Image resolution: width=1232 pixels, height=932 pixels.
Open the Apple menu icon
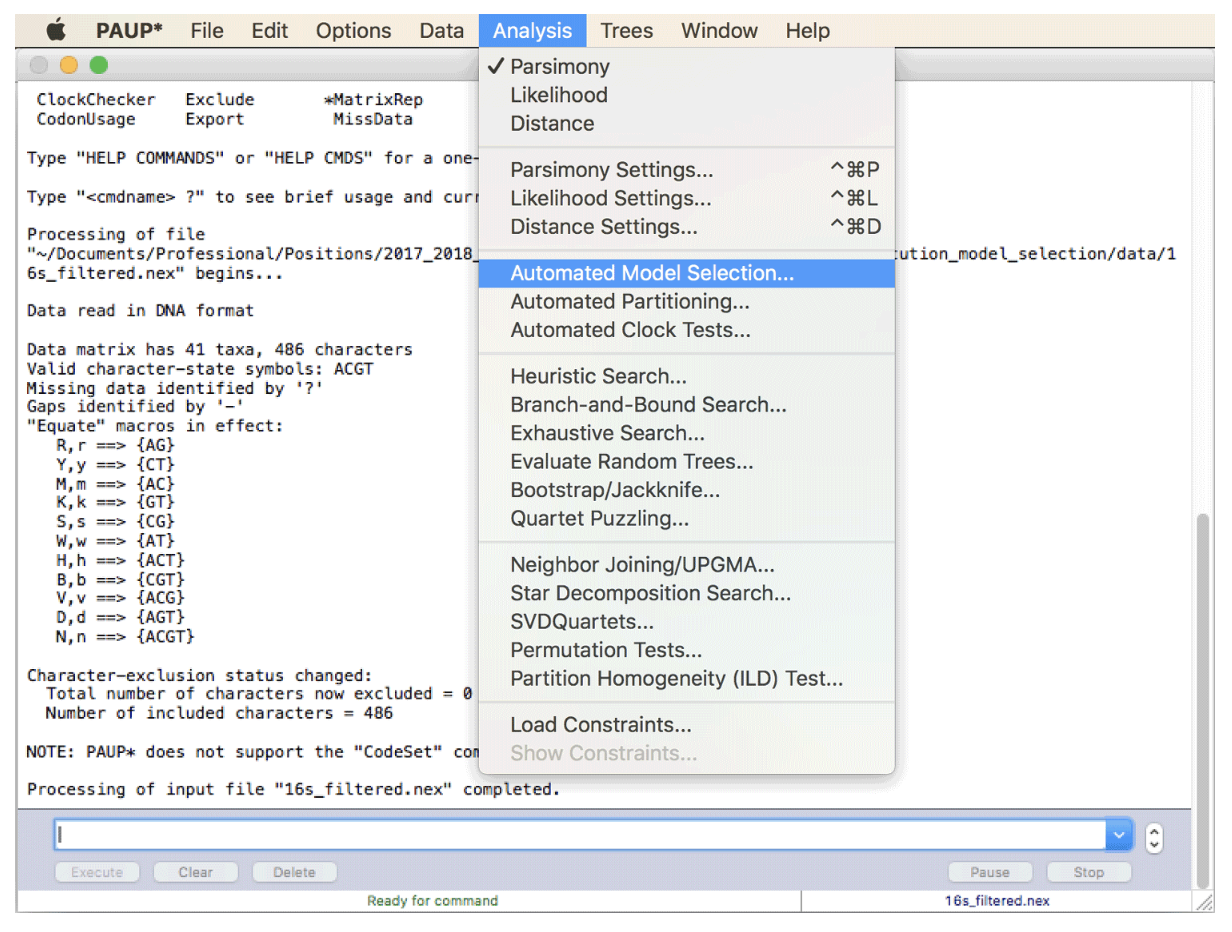[56, 30]
